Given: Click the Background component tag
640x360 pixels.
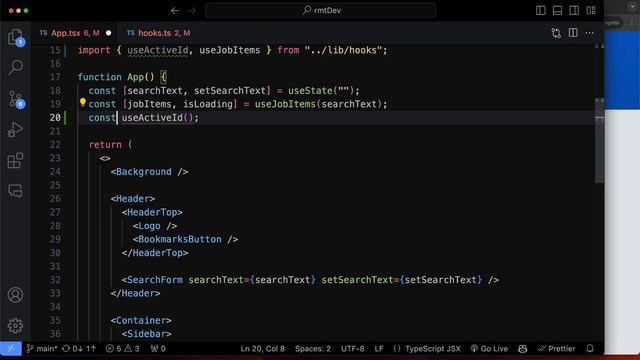Looking at the screenshot, I should [144, 172].
